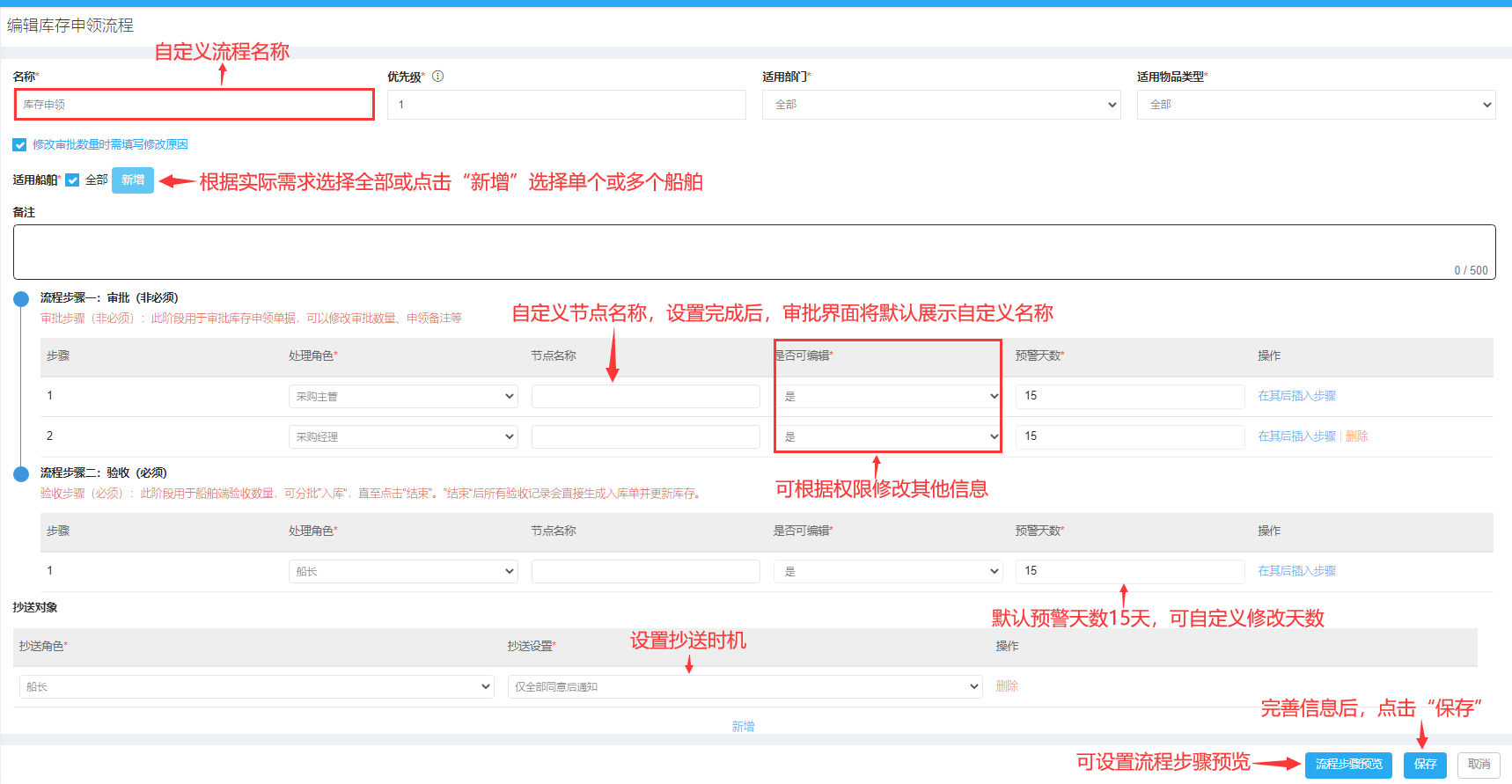Click the 流程步骤二: 验收 (必须) heading
The image size is (1512, 784).
[x=103, y=473]
